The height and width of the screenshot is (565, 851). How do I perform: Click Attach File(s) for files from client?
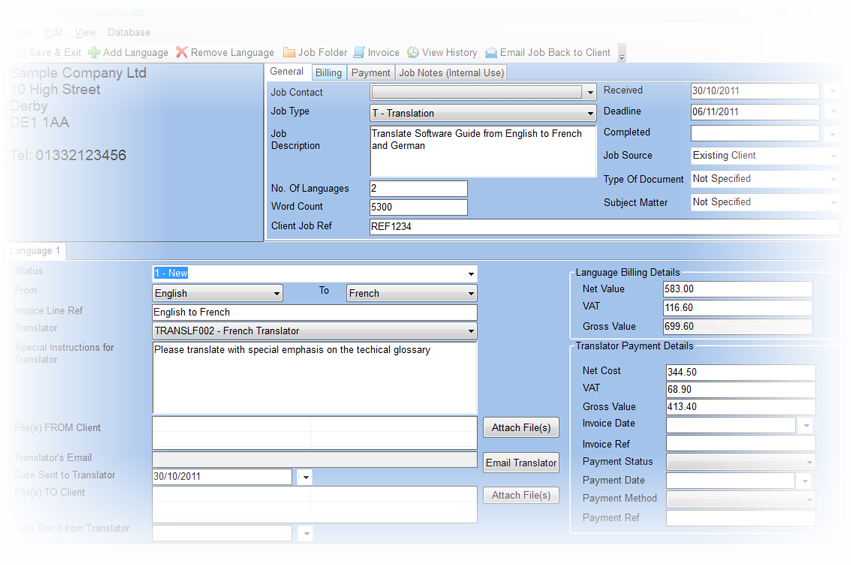pyautogui.click(x=520, y=428)
